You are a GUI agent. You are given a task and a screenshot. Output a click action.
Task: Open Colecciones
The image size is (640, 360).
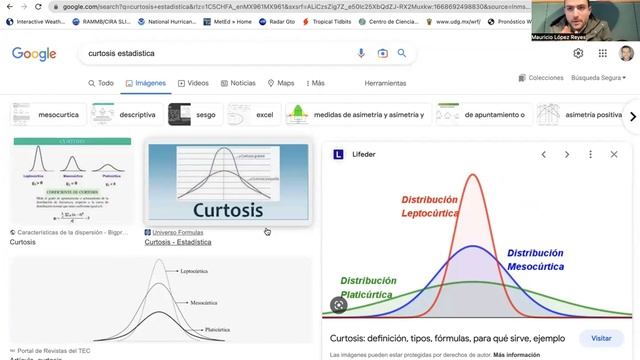click(541, 78)
